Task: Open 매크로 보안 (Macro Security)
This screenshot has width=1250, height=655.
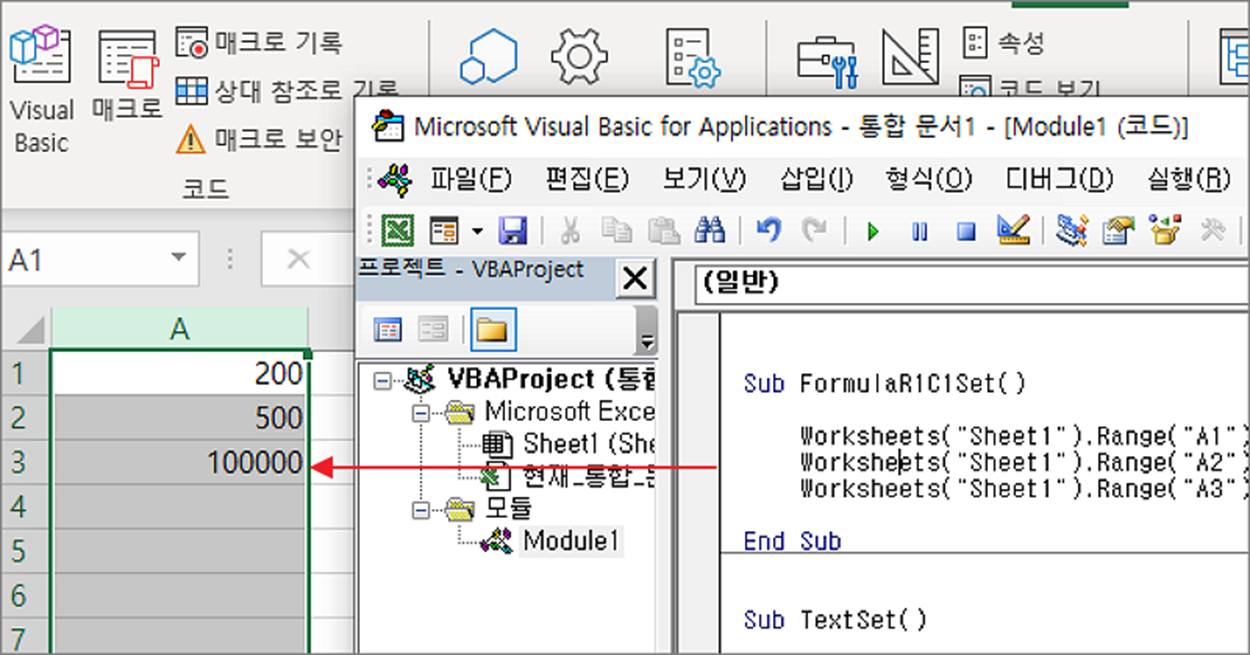Action: [x=258, y=139]
